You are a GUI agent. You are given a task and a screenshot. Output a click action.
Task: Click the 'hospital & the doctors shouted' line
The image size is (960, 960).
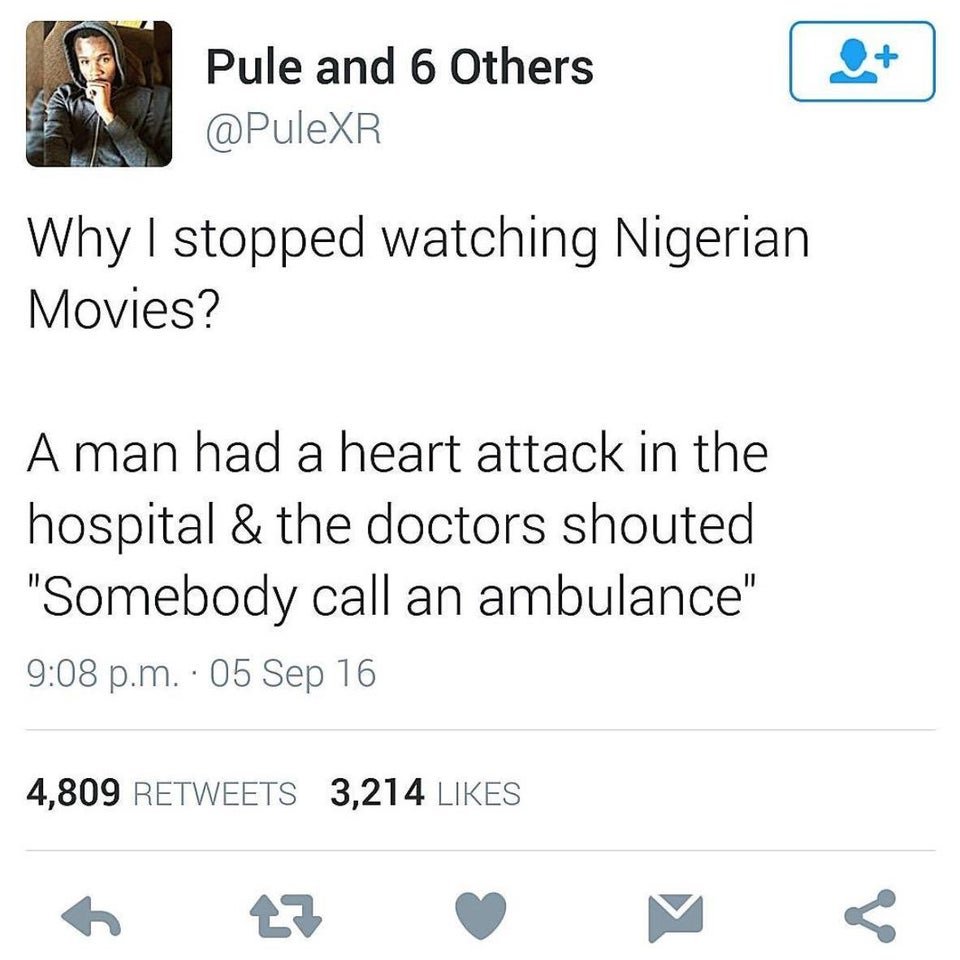click(391, 527)
